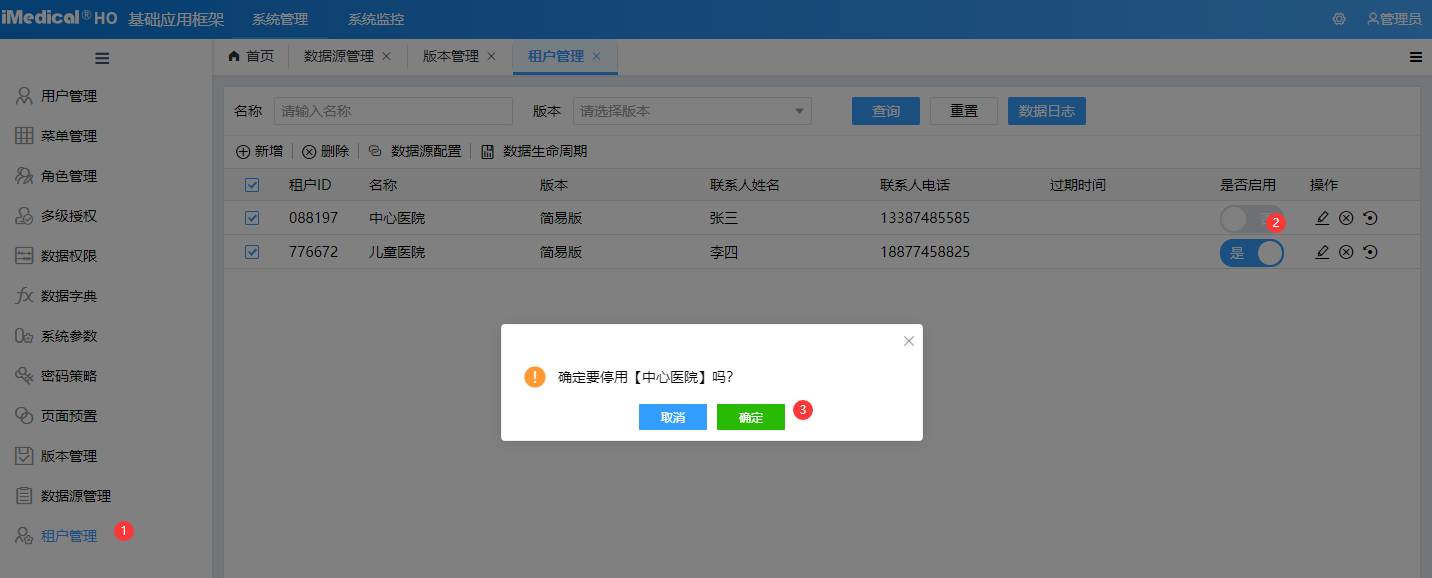Uncheck the checkbox for tenant 088197
Viewport: 1432px width, 578px height.
click(252, 217)
